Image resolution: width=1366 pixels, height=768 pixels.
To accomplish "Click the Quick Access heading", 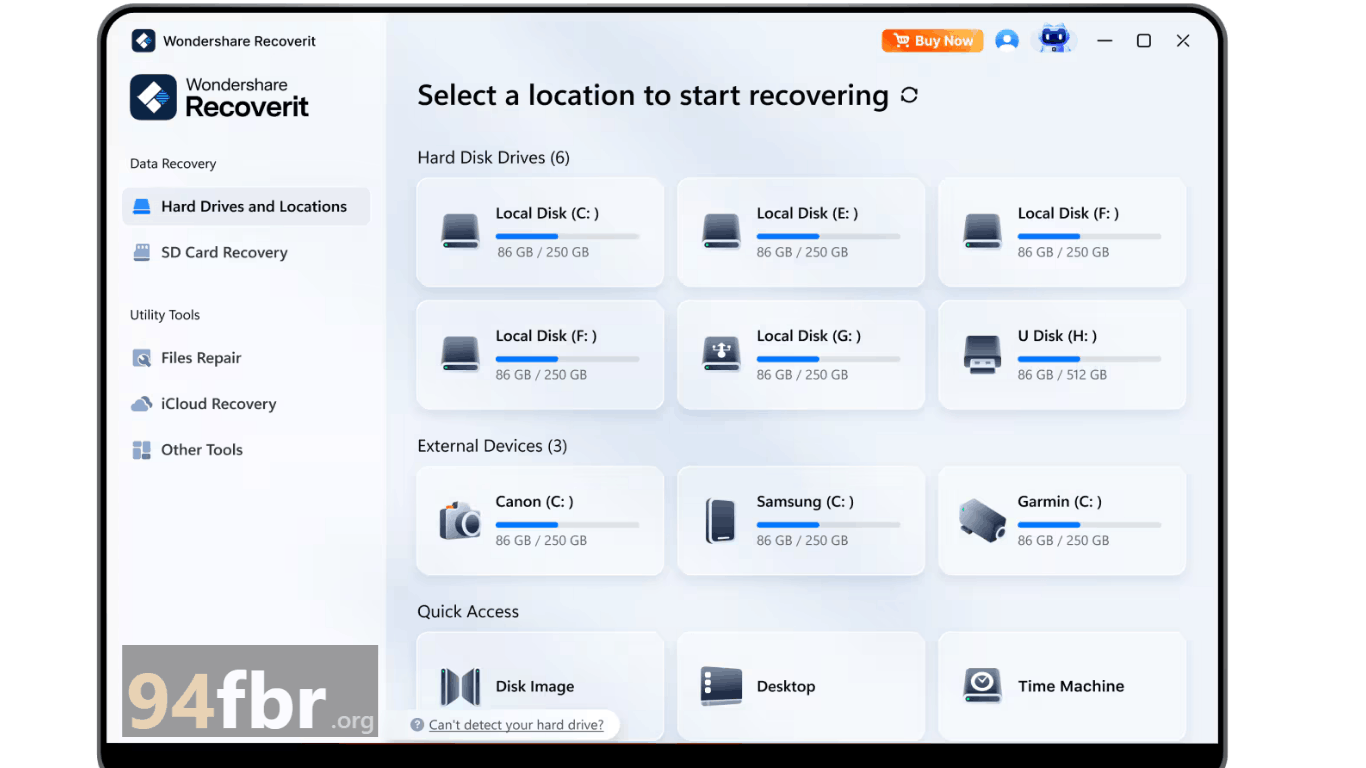I will coord(468,612).
